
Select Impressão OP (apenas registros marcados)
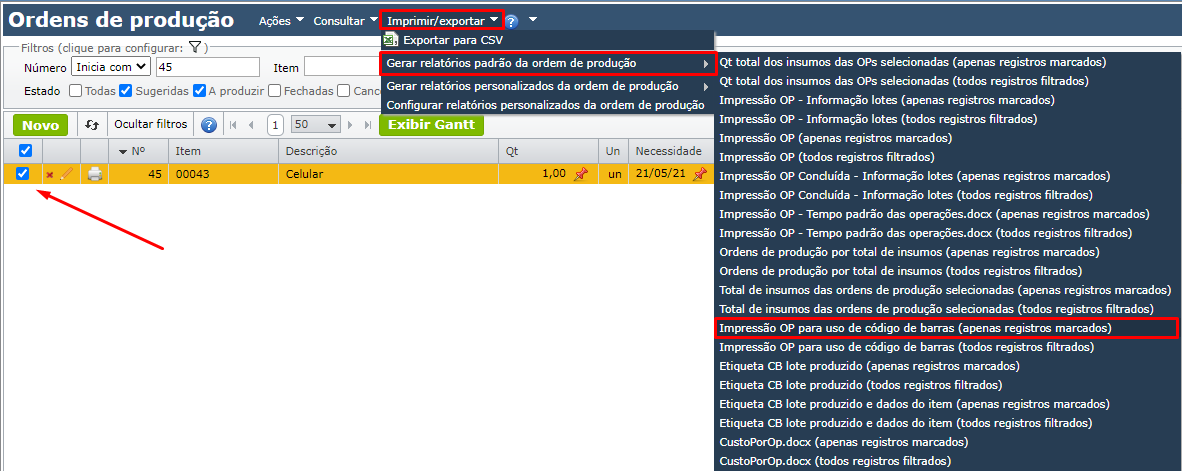(x=835, y=139)
